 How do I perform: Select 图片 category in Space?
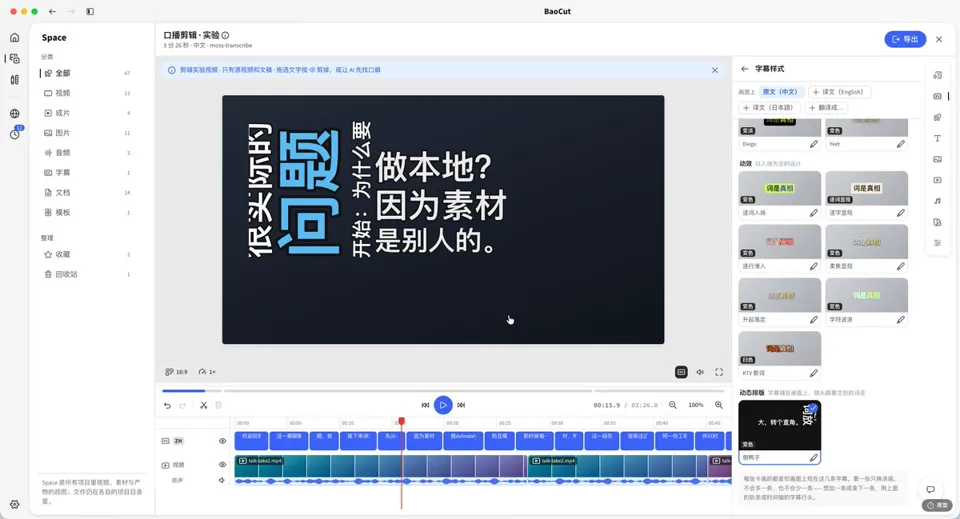pos(87,133)
